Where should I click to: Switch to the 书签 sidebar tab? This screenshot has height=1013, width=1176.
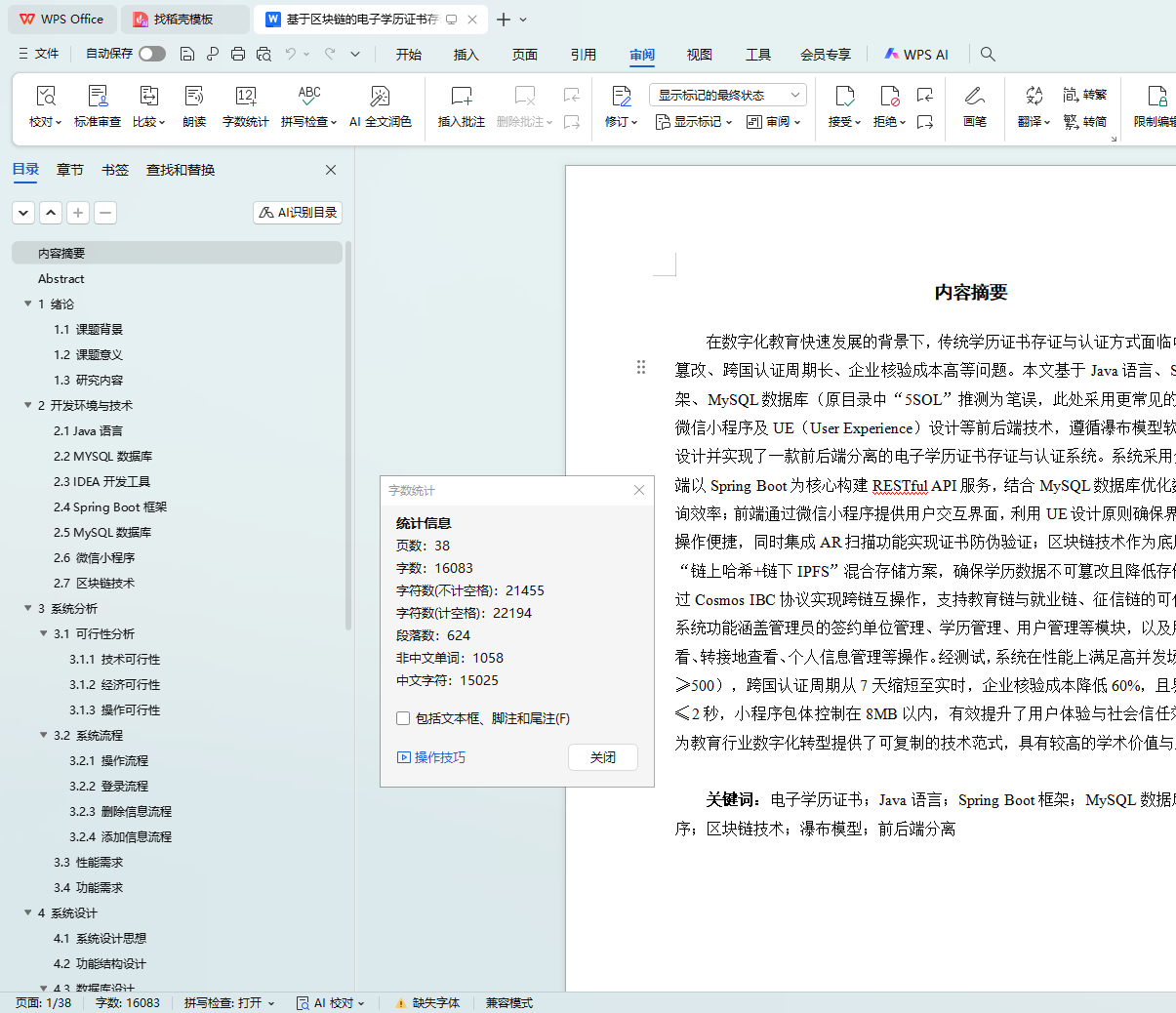point(115,170)
